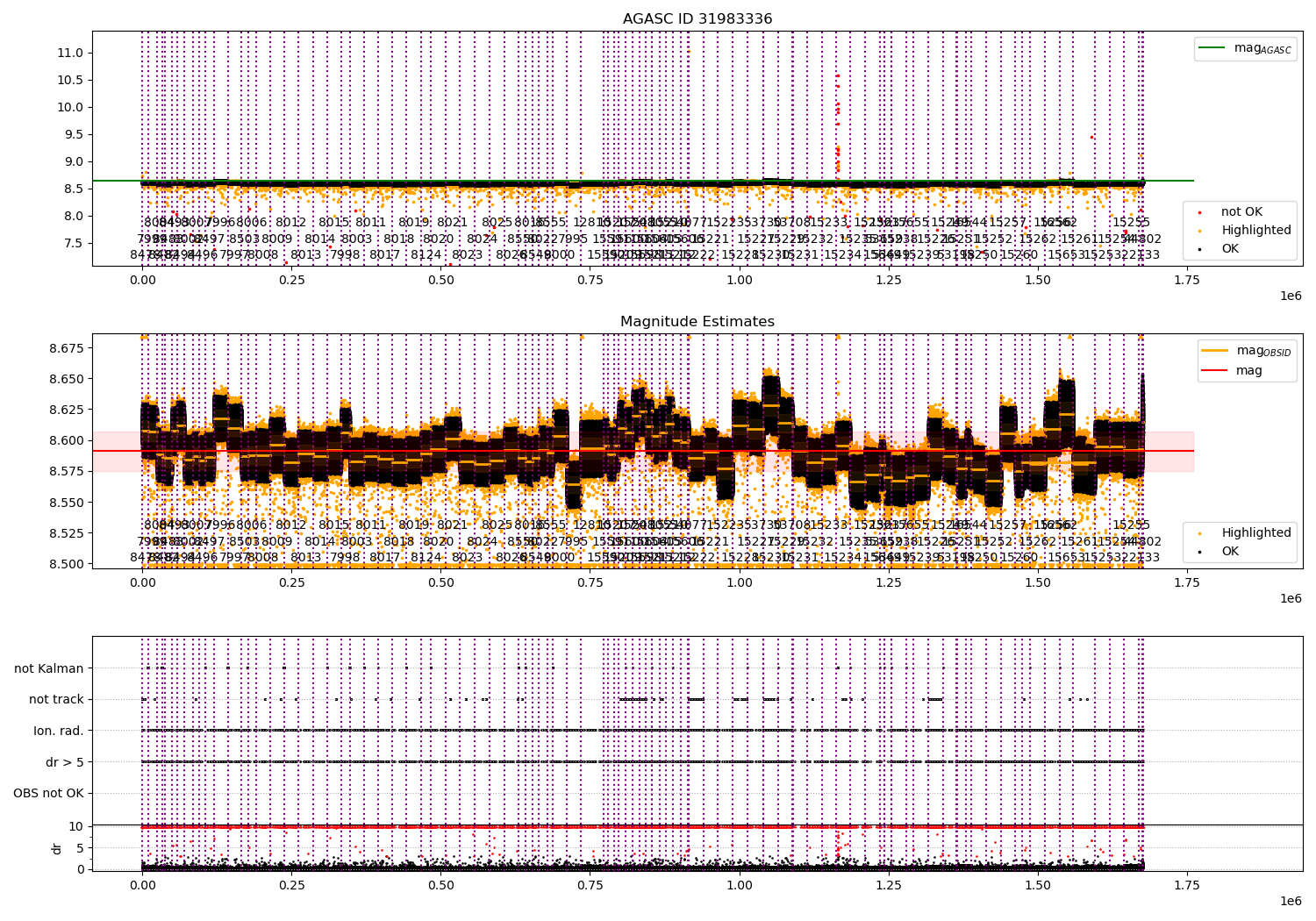
Task: Click obsid label 8012 in the top plot
Action: pos(291,223)
